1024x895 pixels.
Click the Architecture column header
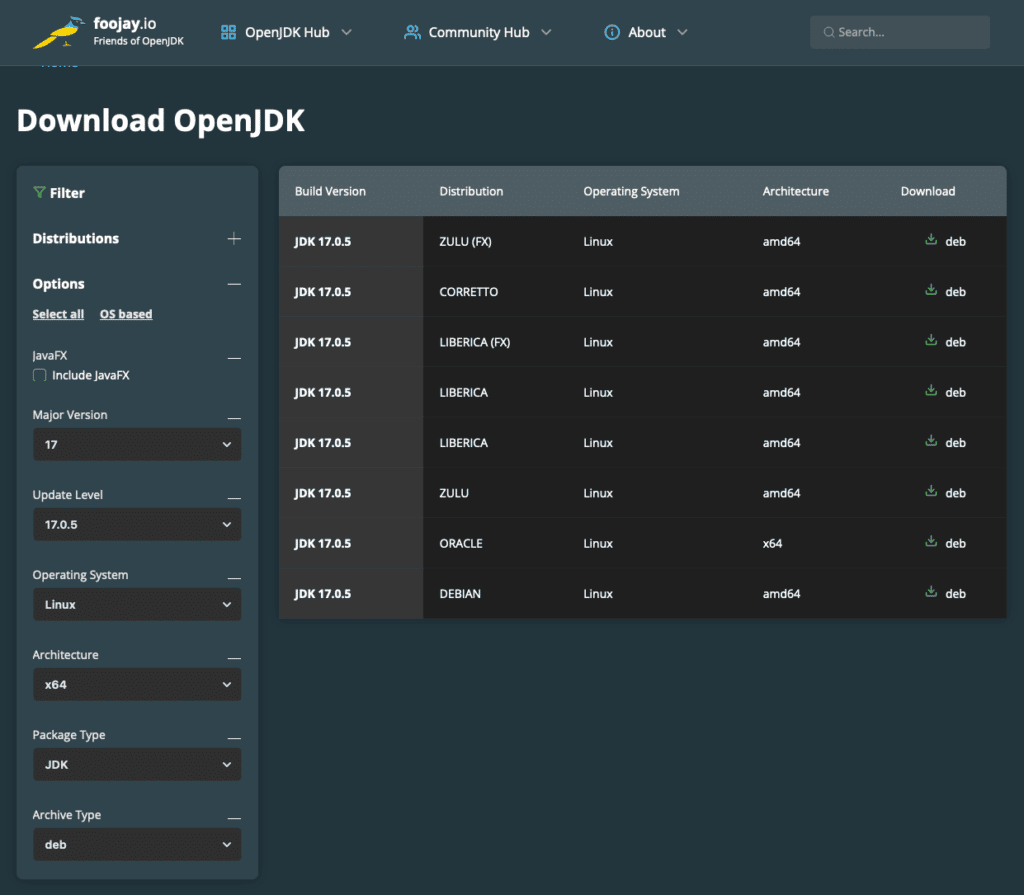click(x=795, y=191)
